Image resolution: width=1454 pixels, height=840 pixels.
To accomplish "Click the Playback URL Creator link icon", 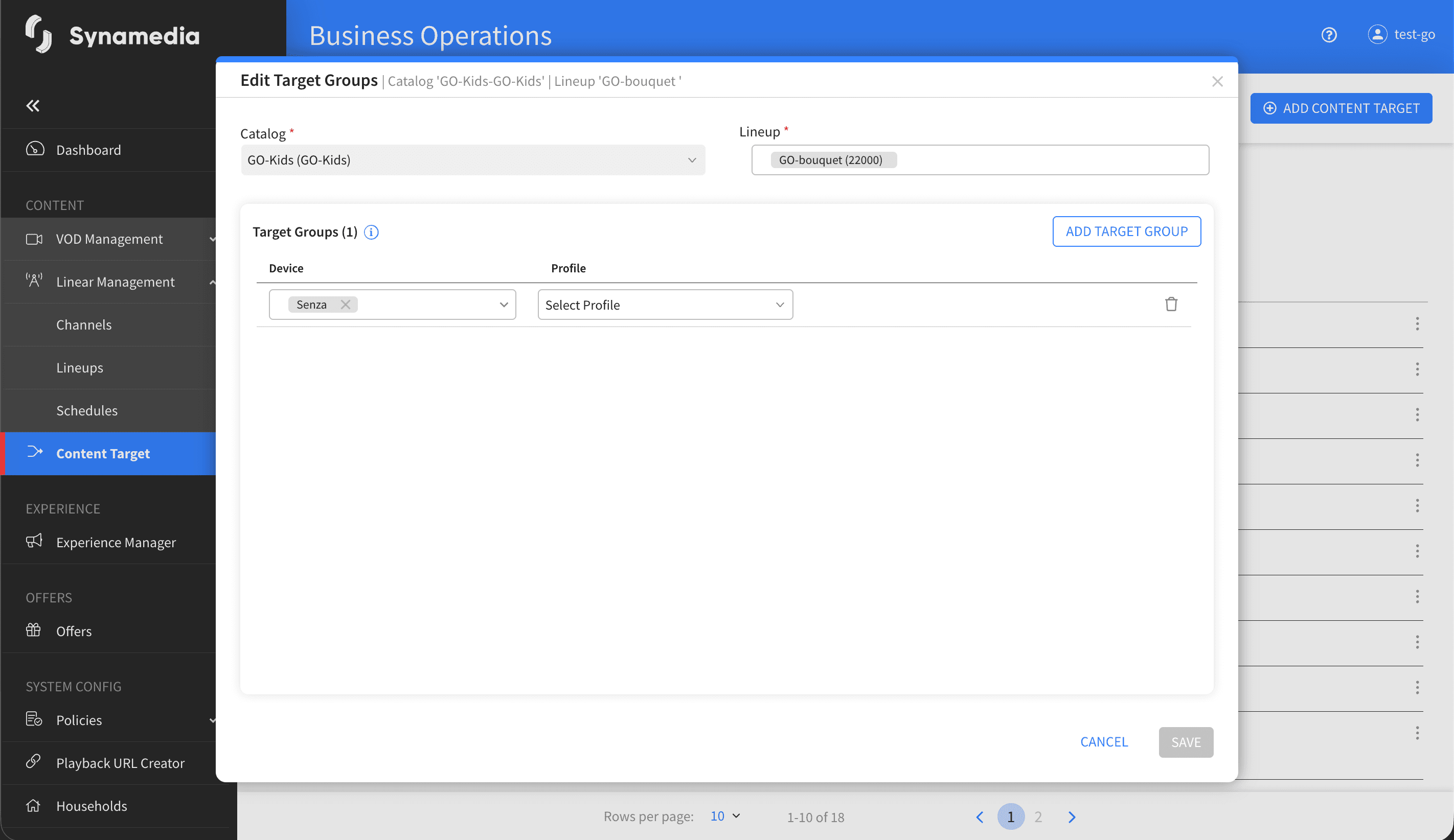I will pyautogui.click(x=33, y=762).
